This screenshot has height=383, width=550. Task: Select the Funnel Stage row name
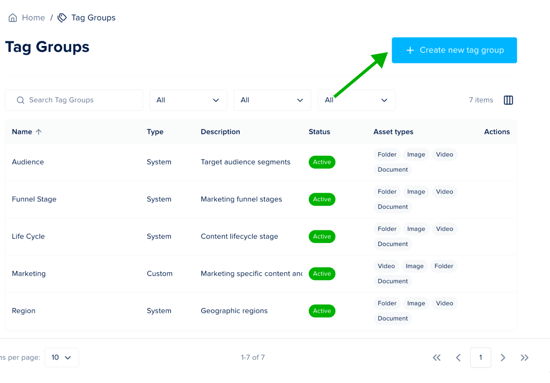pyautogui.click(x=34, y=199)
